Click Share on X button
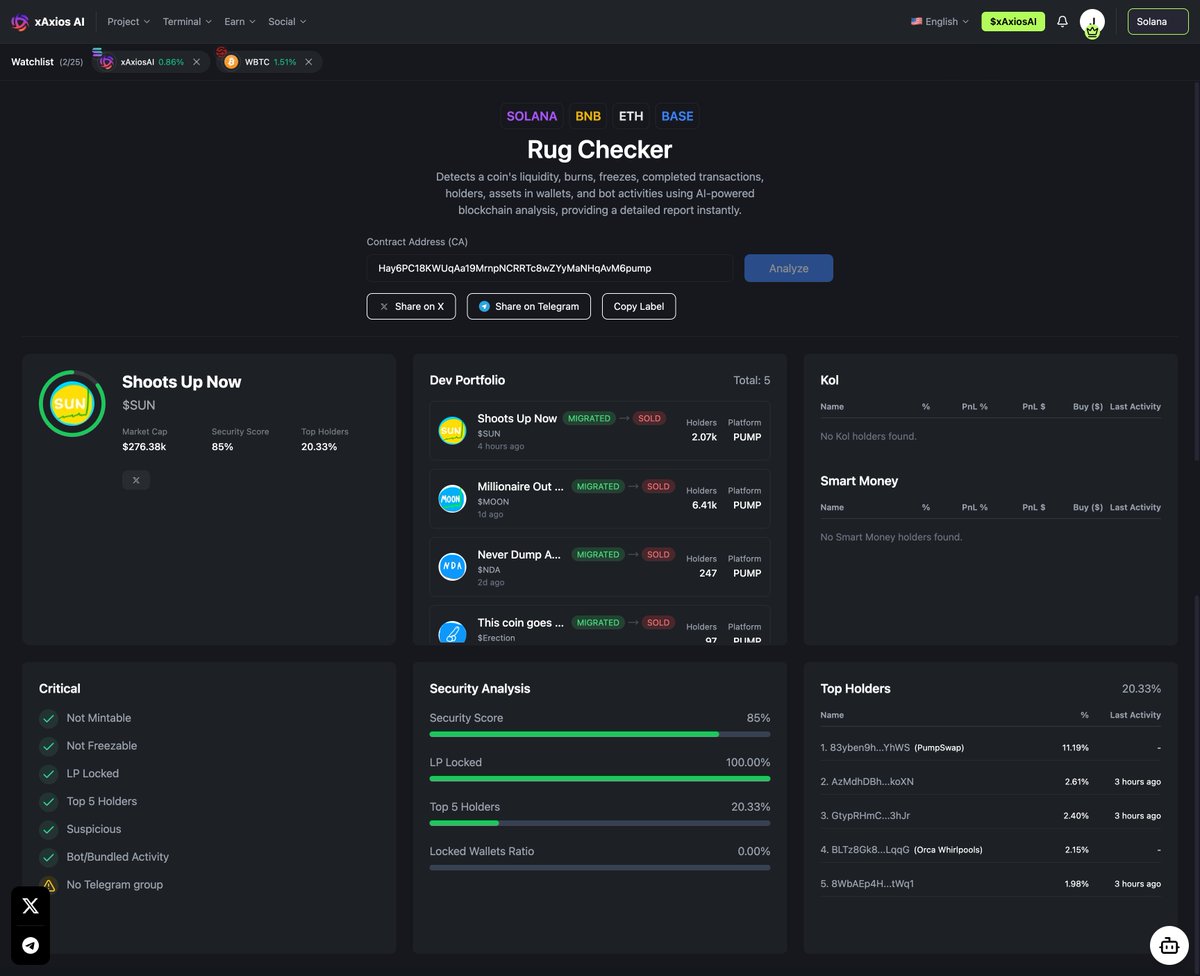This screenshot has width=1200, height=976. coord(411,306)
